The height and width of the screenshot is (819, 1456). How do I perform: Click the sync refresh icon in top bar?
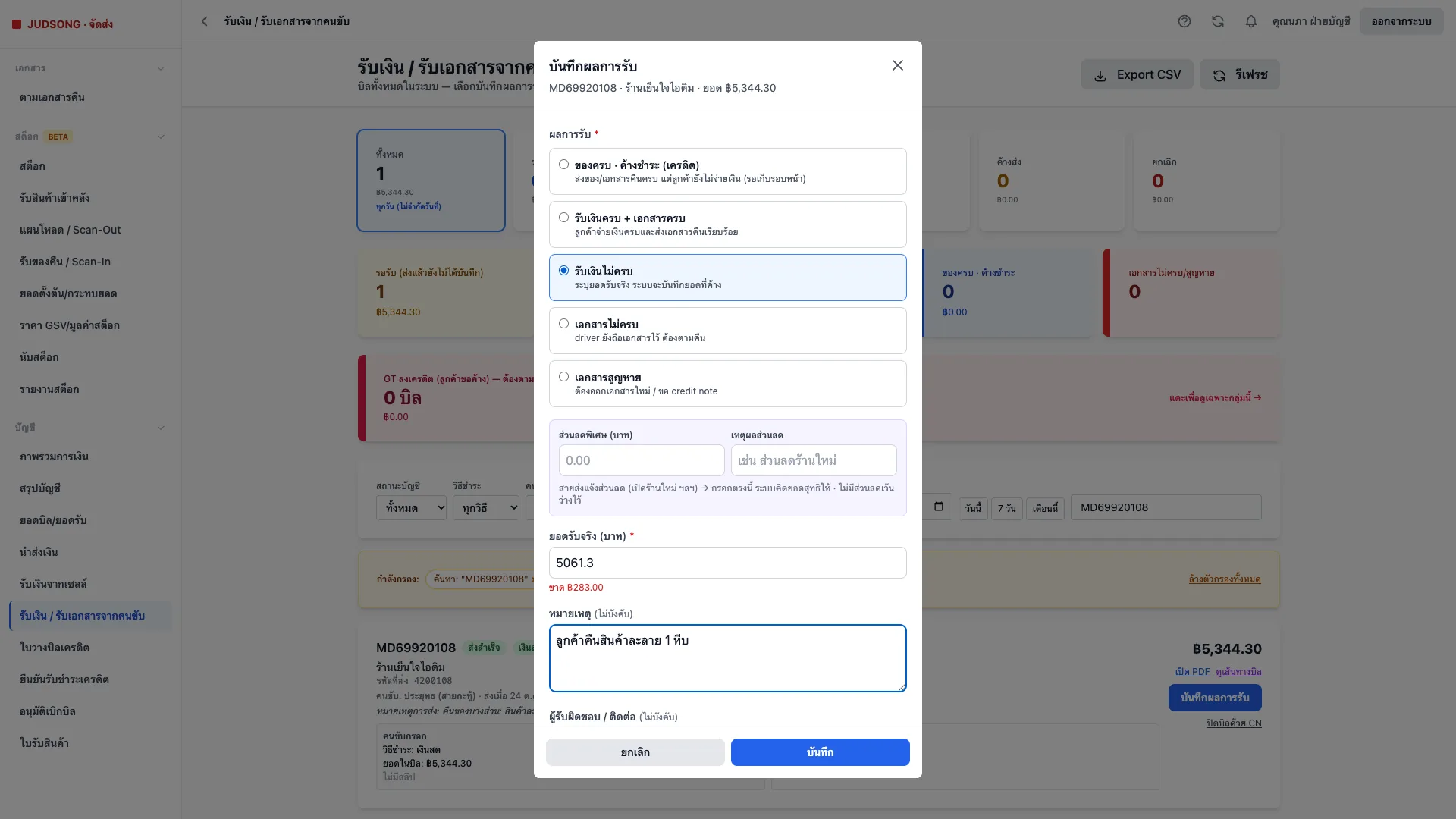click(1218, 21)
